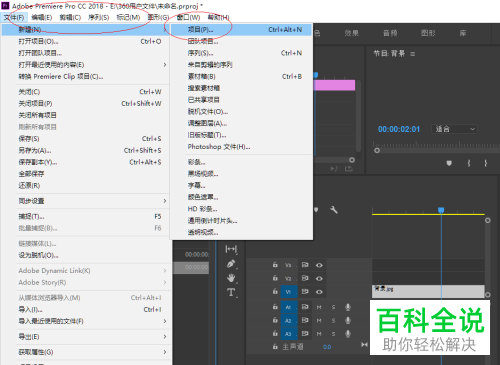
Task: Choose 序列(S)... in the New submenu
Action: pos(242,53)
